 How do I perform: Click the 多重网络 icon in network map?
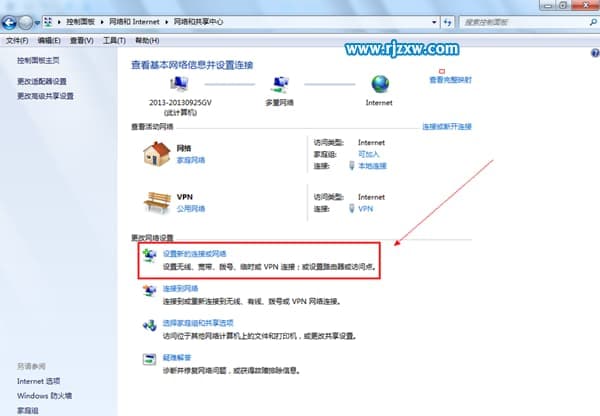click(x=280, y=84)
